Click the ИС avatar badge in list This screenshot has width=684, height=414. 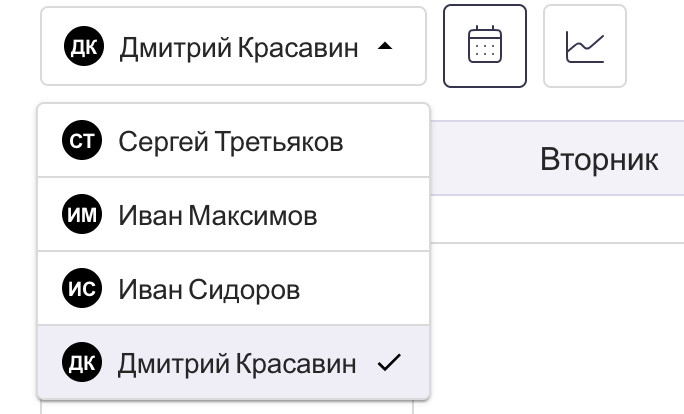click(x=82, y=289)
